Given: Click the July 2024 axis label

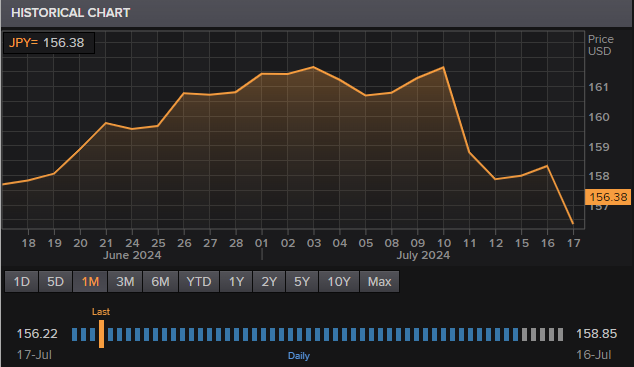Looking at the screenshot, I should coord(423,255).
